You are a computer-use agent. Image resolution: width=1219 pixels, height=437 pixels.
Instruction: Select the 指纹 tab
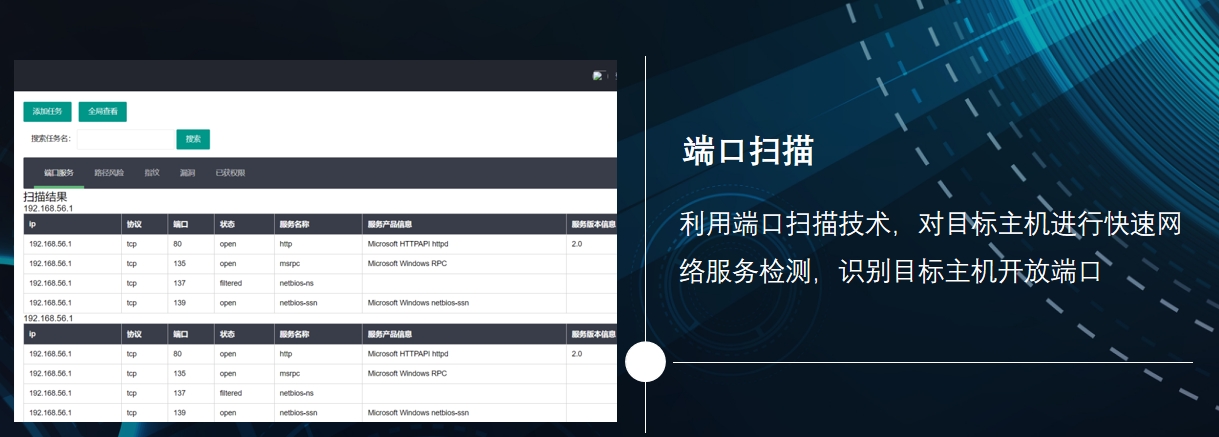click(152, 173)
